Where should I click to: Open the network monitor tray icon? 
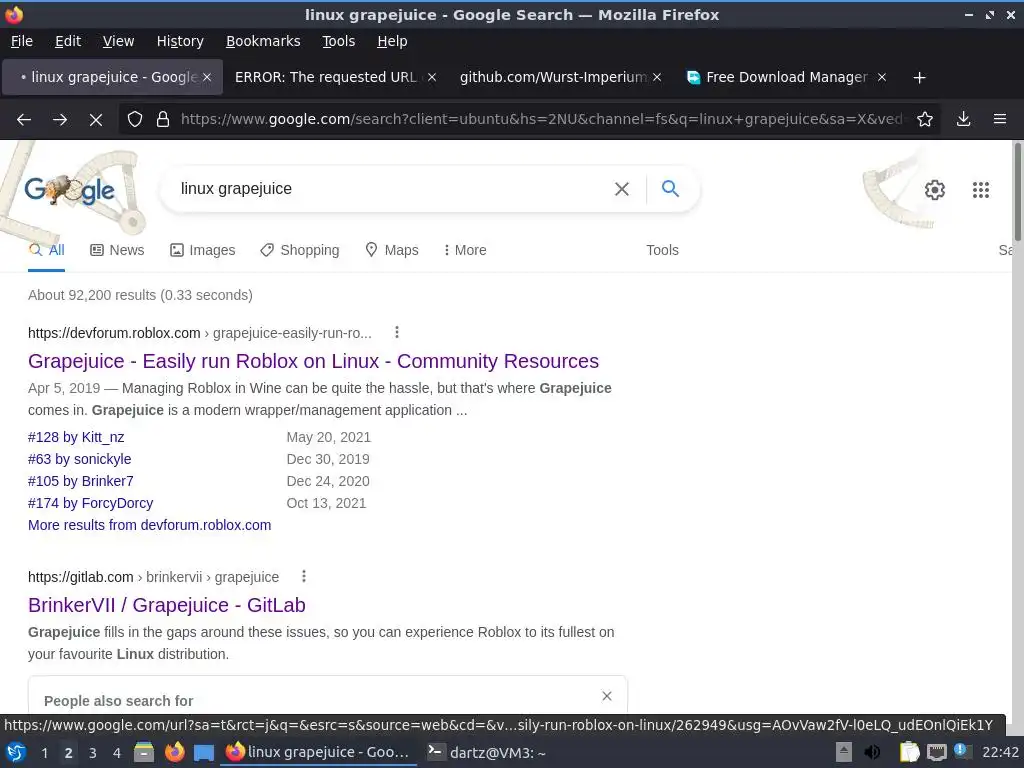(936, 752)
